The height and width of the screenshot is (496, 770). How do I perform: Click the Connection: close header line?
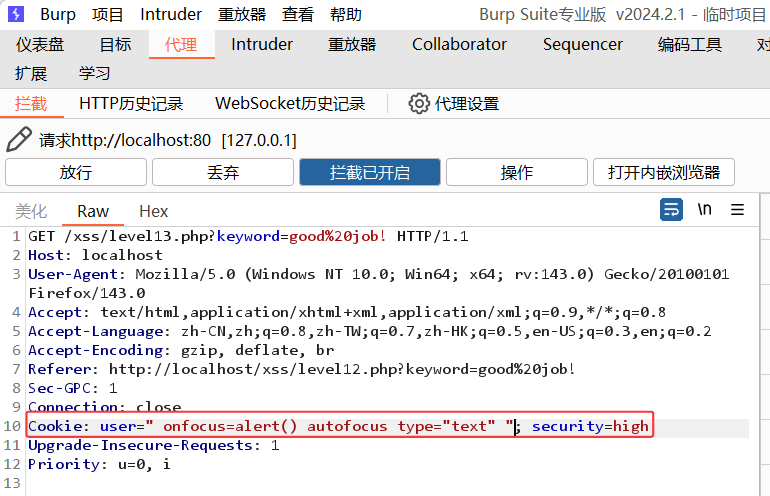pyautogui.click(x=105, y=407)
